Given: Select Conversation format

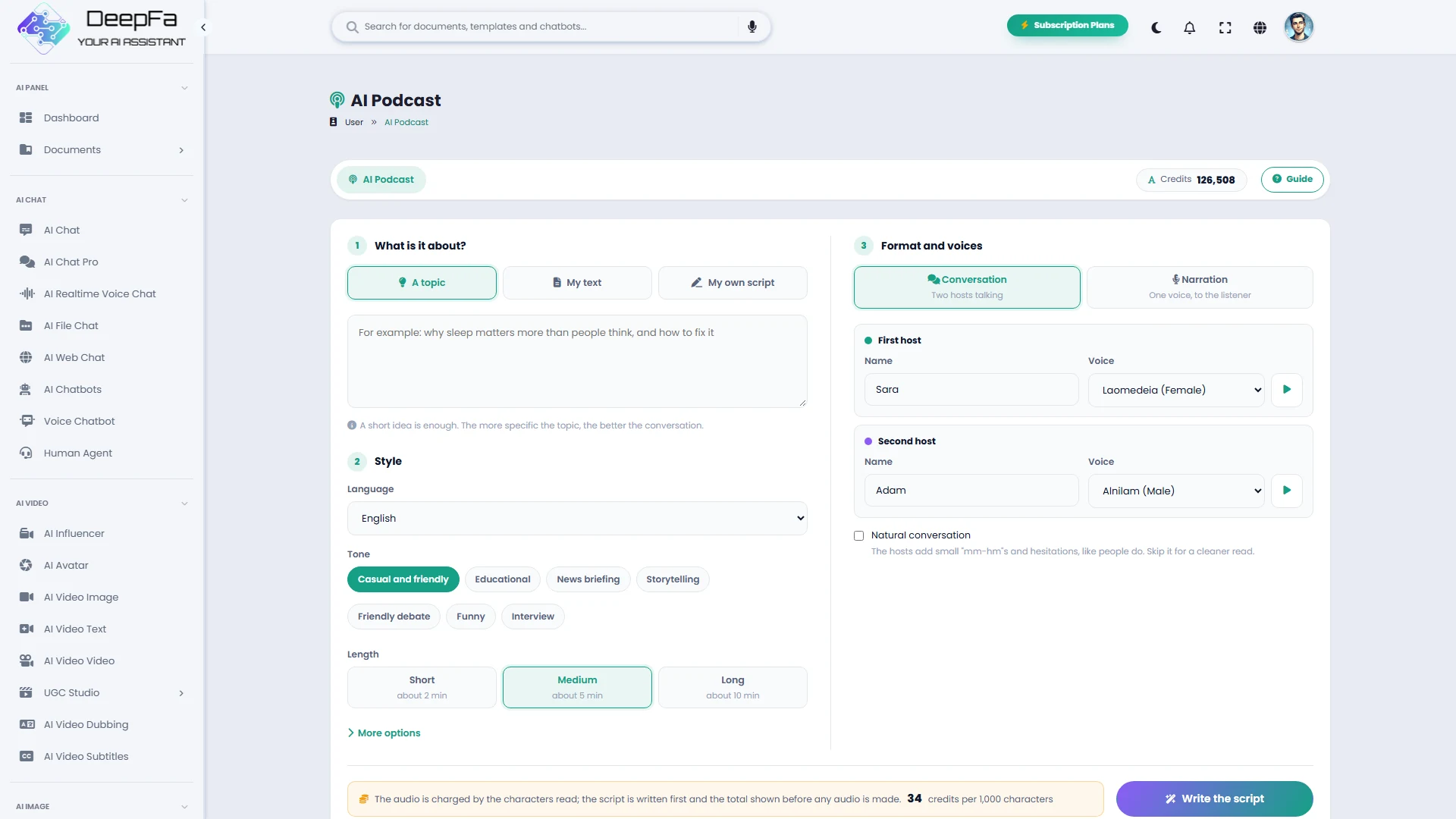Looking at the screenshot, I should (x=967, y=287).
